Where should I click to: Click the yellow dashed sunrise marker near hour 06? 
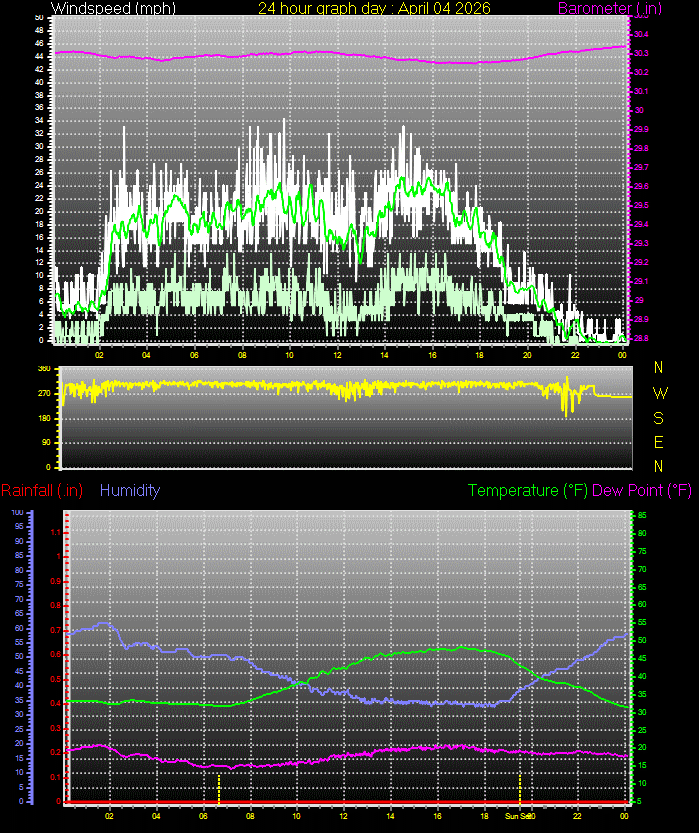click(x=218, y=788)
